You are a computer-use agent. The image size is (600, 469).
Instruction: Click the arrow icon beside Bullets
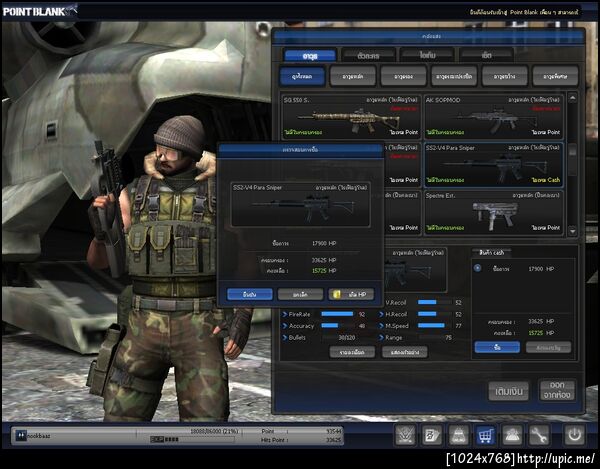[284, 337]
